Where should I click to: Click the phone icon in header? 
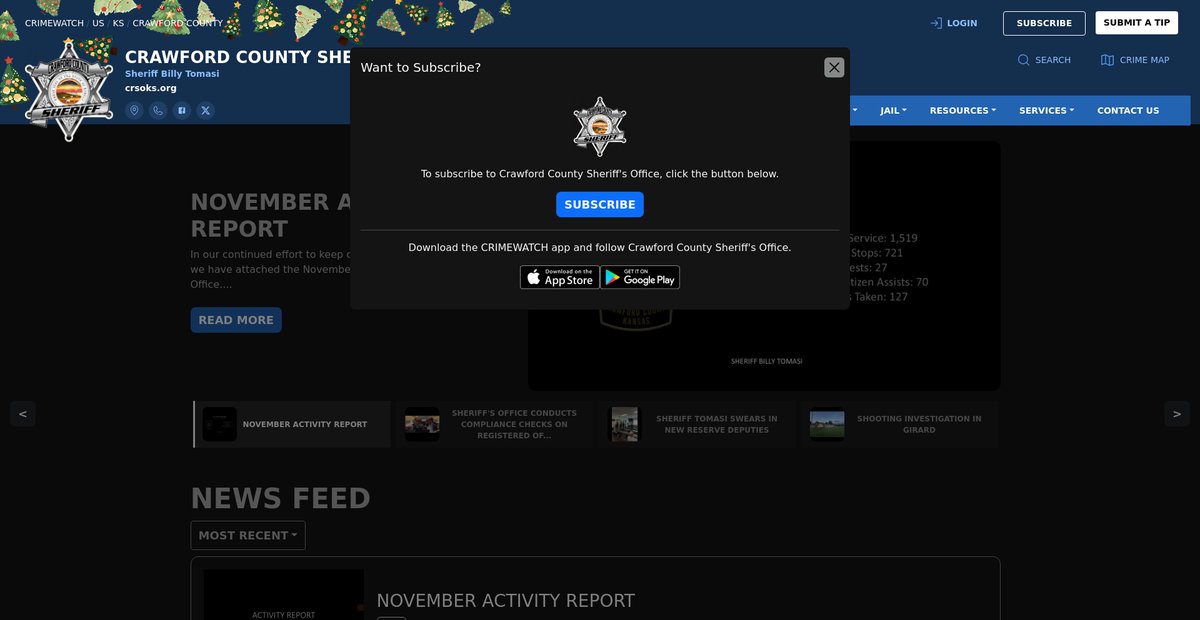[x=158, y=110]
